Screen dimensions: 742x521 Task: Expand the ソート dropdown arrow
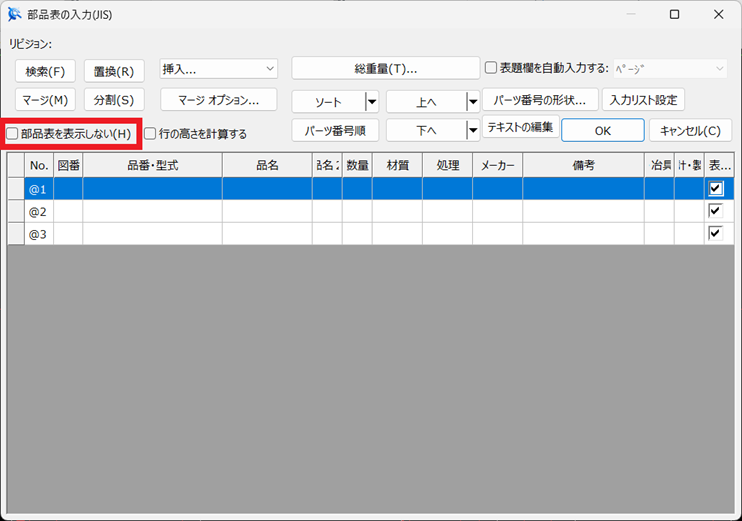372,102
